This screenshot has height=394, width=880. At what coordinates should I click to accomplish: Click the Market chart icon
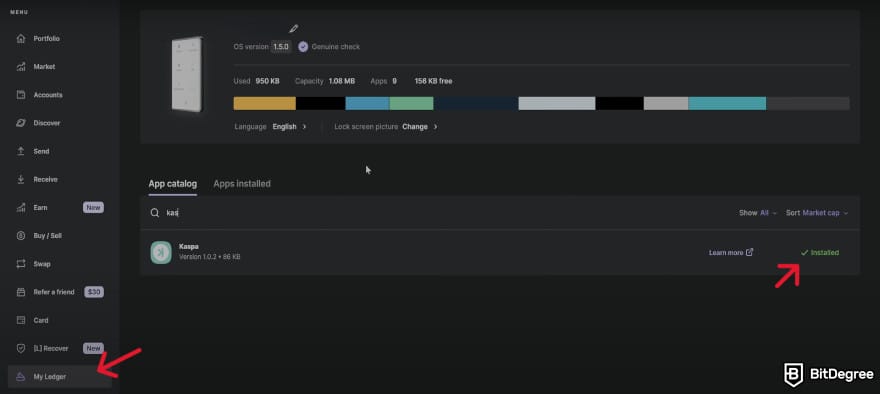(x=21, y=67)
